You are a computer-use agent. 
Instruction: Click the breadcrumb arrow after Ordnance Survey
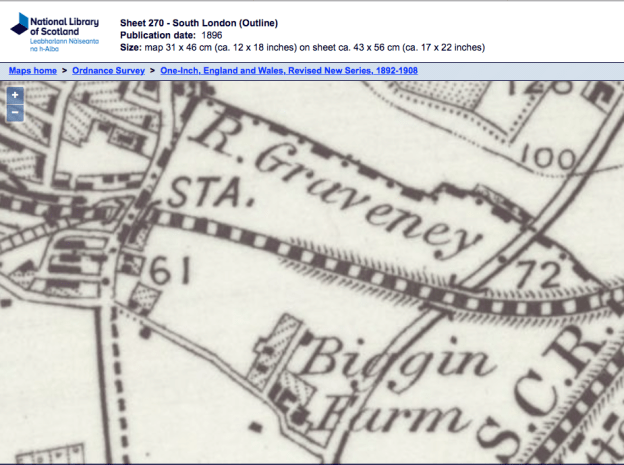(x=153, y=71)
